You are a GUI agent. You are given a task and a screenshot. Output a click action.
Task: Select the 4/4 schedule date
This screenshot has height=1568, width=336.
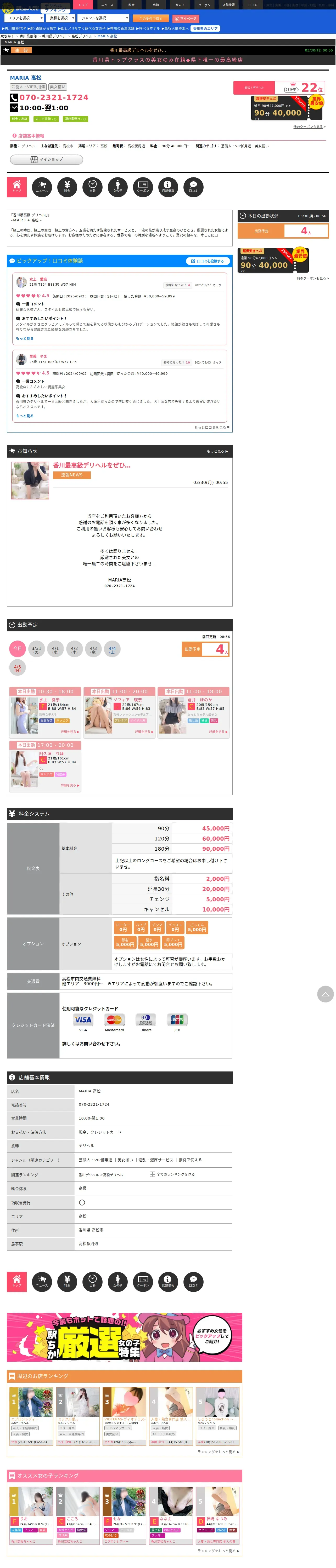[112, 649]
